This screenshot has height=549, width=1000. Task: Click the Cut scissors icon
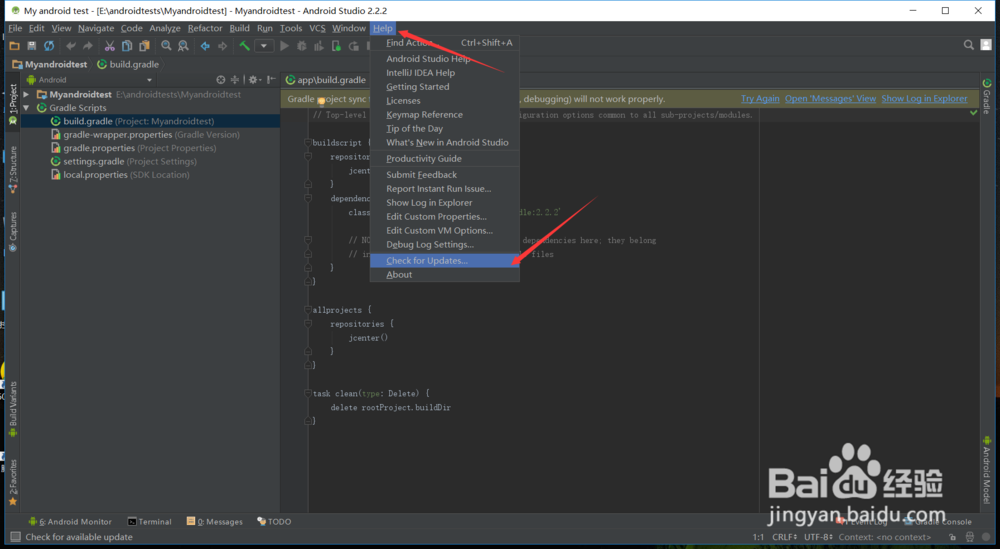click(110, 46)
